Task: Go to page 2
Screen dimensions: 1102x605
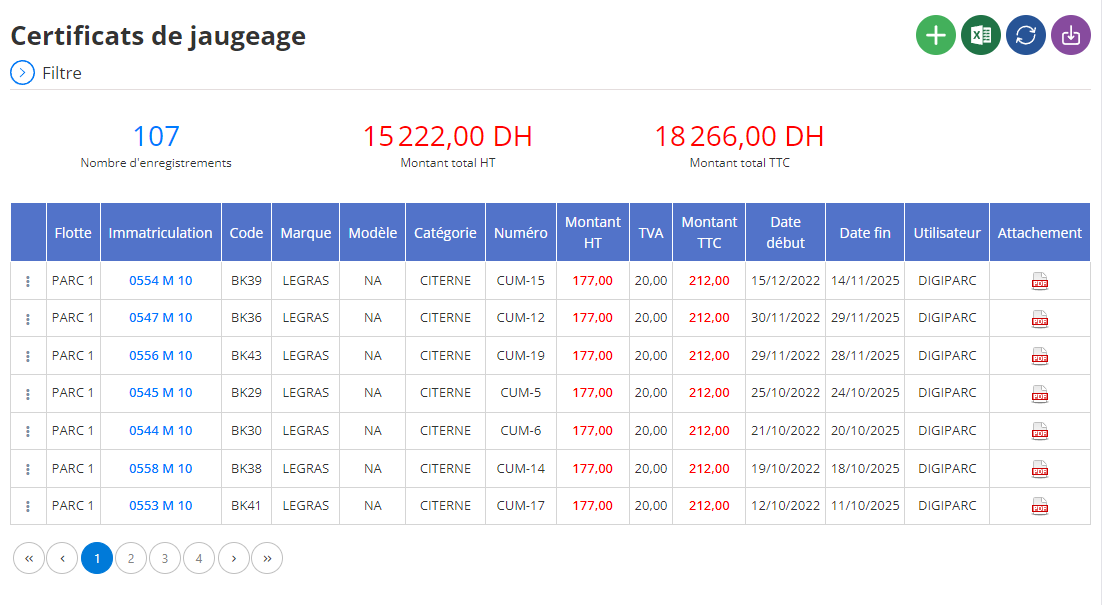Action: [x=131, y=559]
